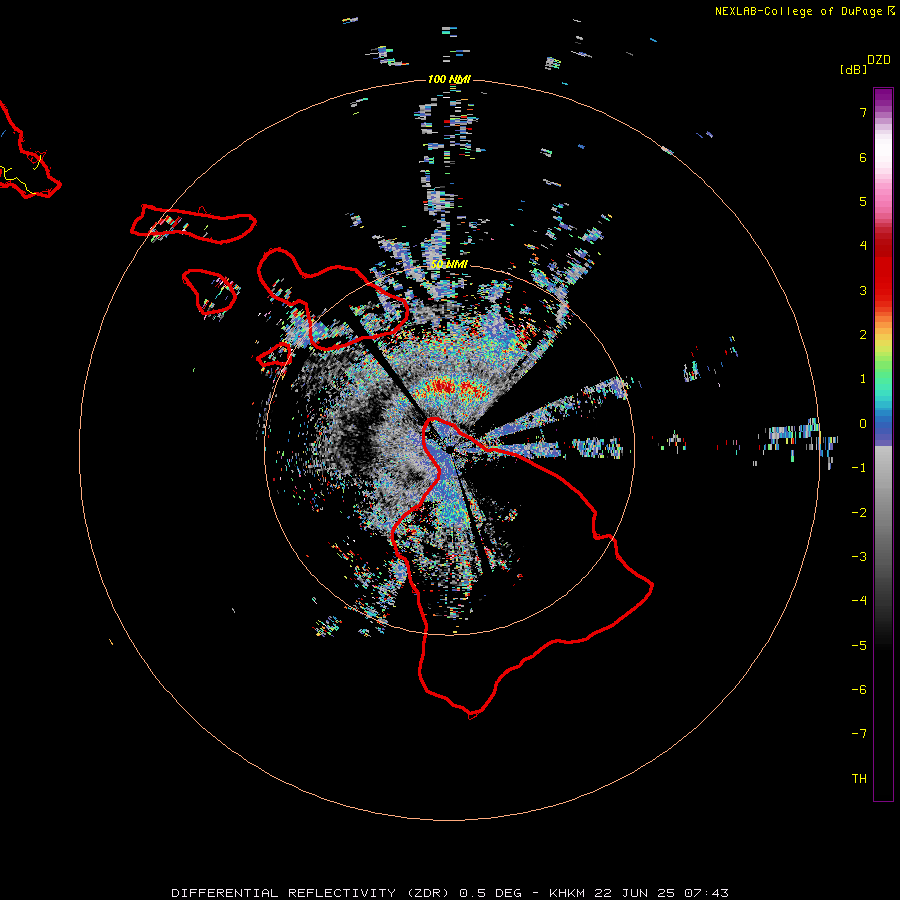This screenshot has height=900, width=900.
Task: Click the TH threshold label on legend
Action: [859, 779]
